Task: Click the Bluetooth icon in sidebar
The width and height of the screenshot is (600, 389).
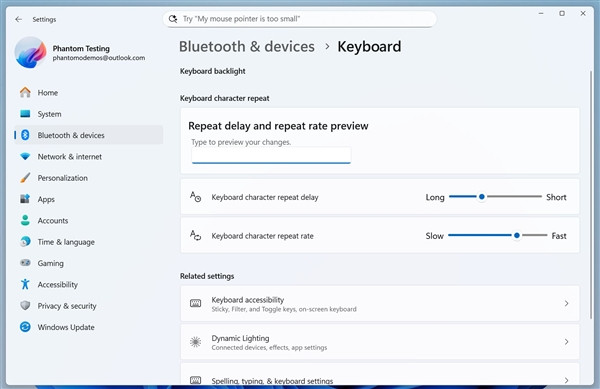Action: pyautogui.click(x=25, y=135)
